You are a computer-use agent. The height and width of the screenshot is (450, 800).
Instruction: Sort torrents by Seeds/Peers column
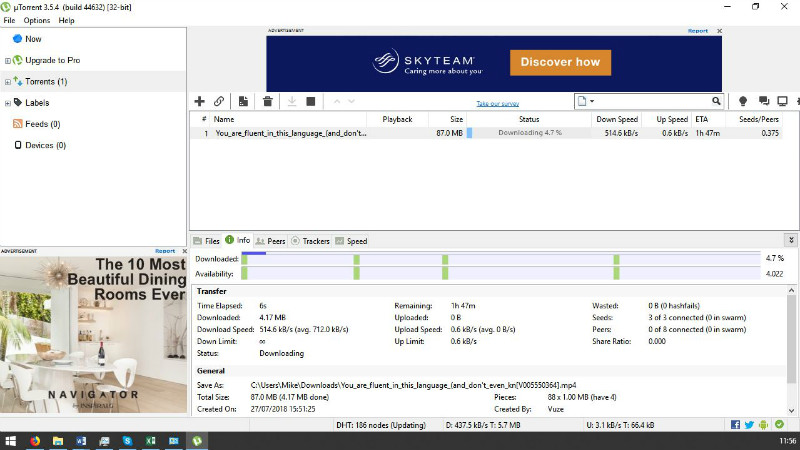pyautogui.click(x=753, y=119)
